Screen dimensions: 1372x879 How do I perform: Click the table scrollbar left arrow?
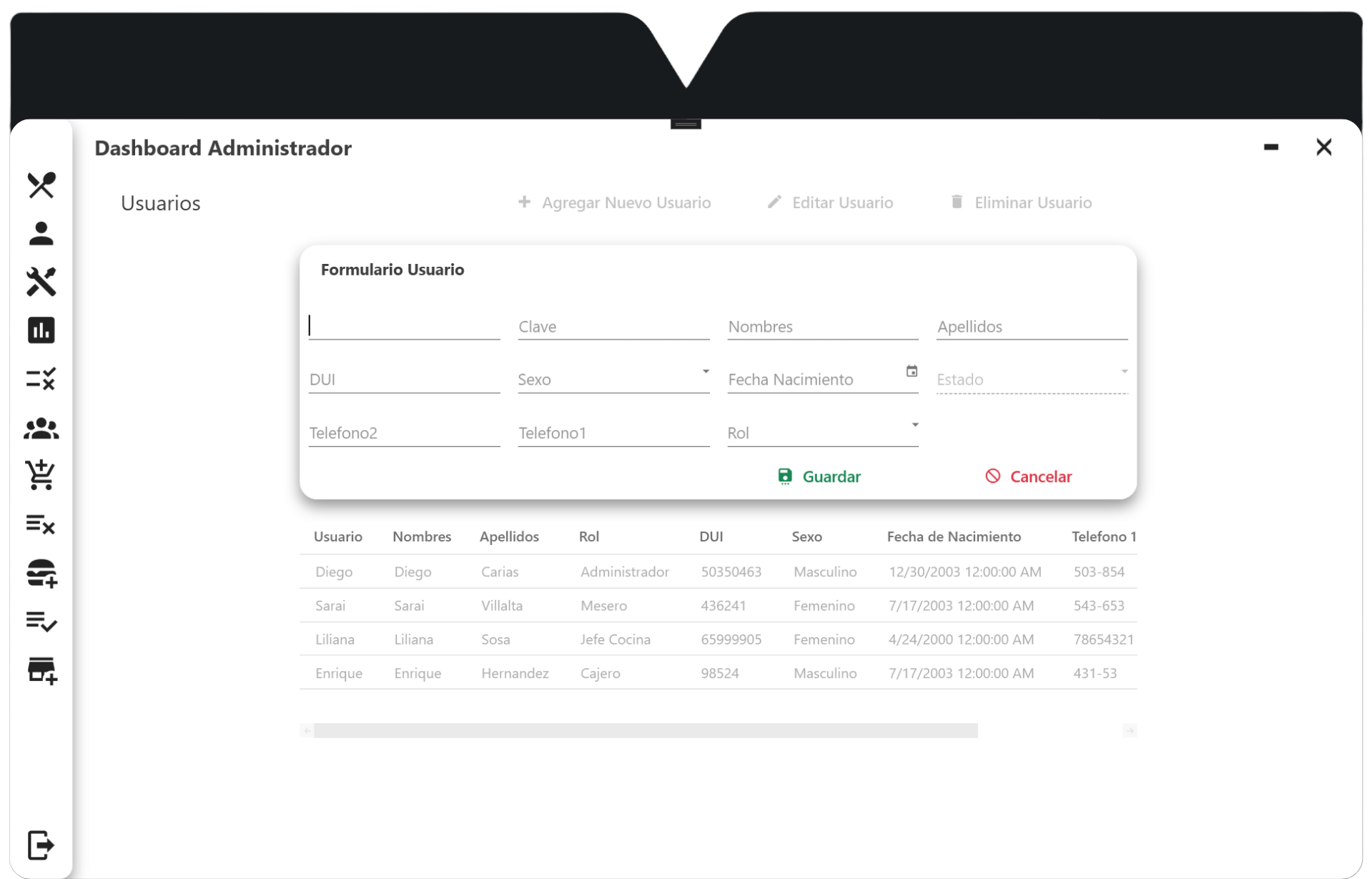tap(307, 730)
